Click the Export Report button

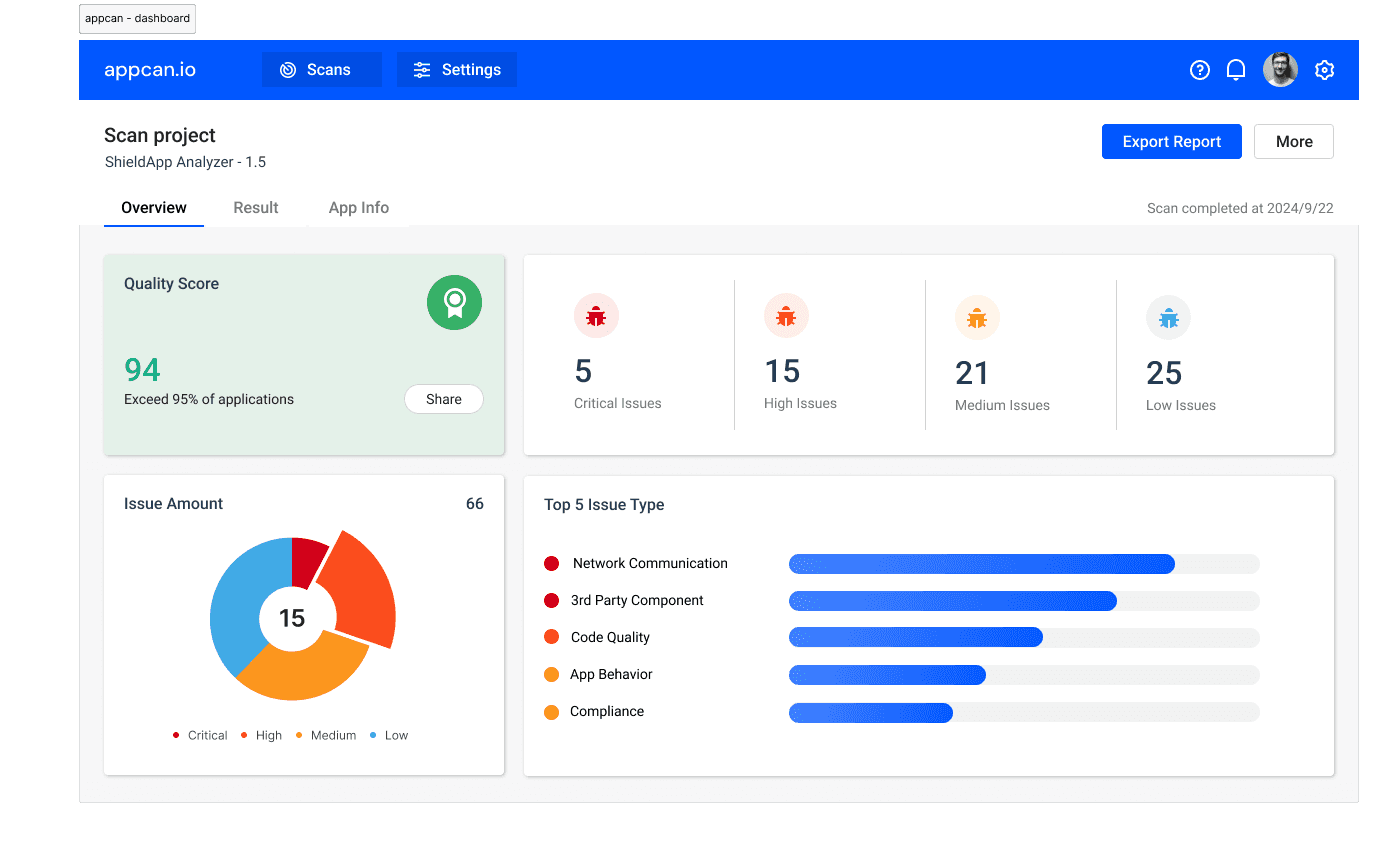pos(1172,142)
